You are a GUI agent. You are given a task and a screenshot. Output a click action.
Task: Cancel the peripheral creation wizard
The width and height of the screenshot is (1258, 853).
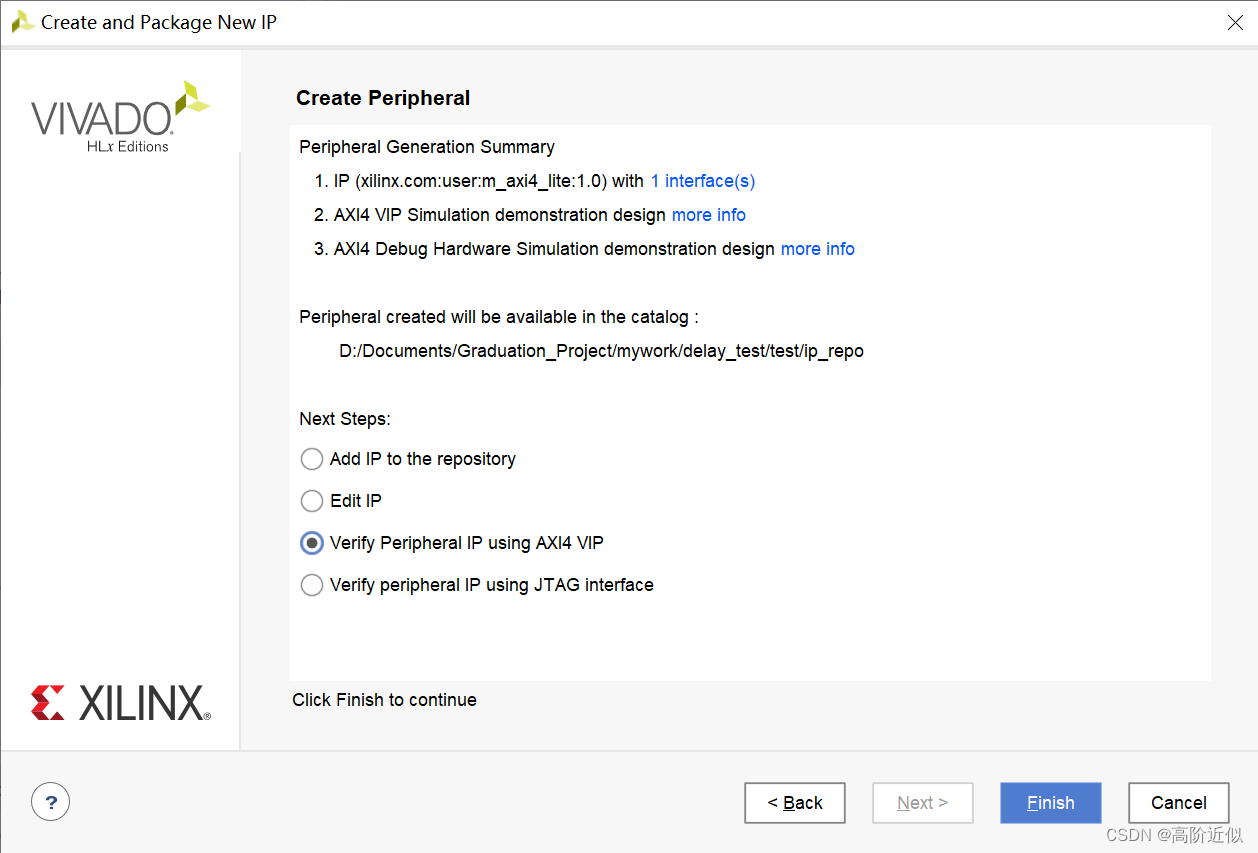pyautogui.click(x=1178, y=802)
